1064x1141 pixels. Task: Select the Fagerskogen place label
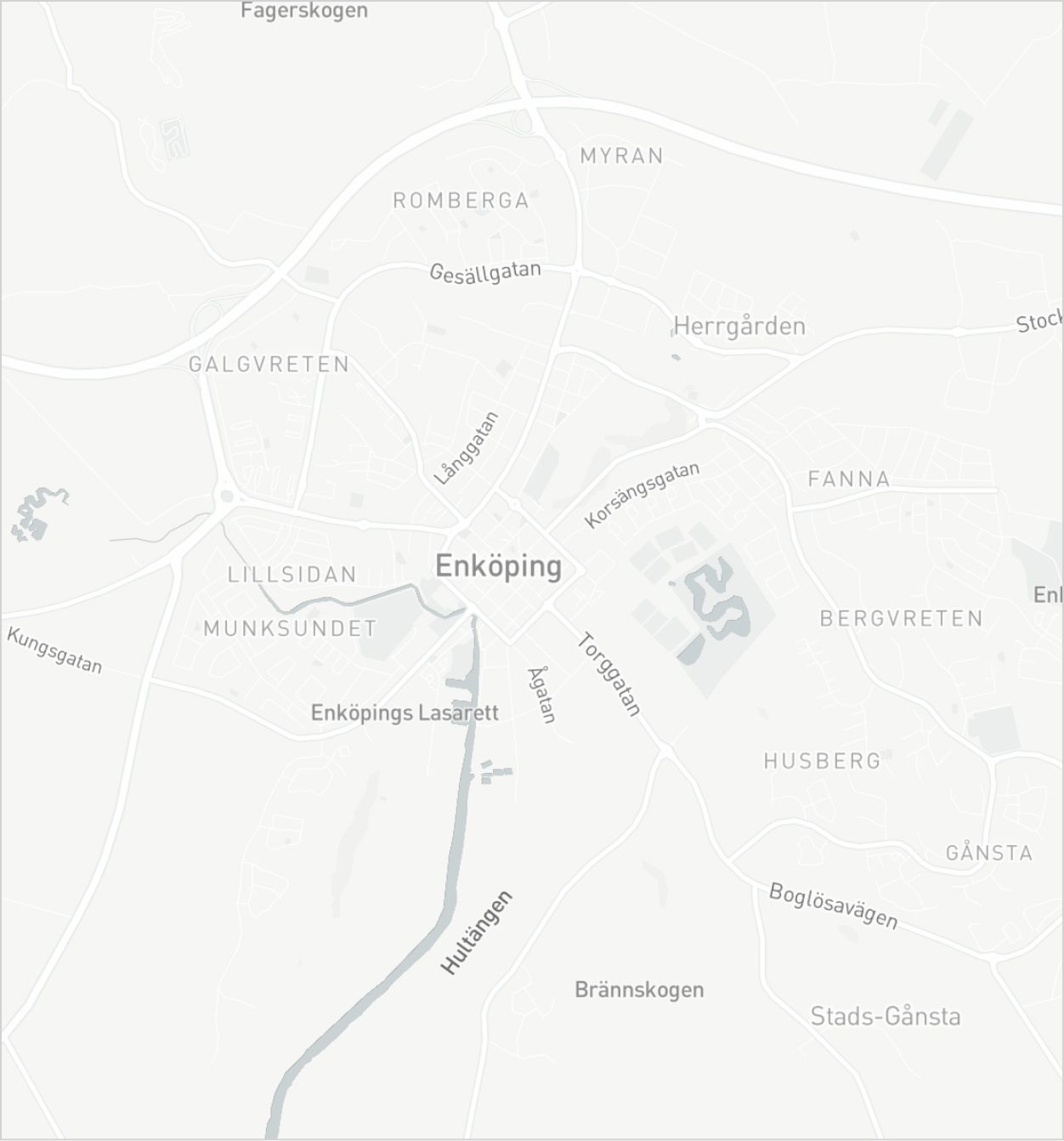(x=304, y=10)
